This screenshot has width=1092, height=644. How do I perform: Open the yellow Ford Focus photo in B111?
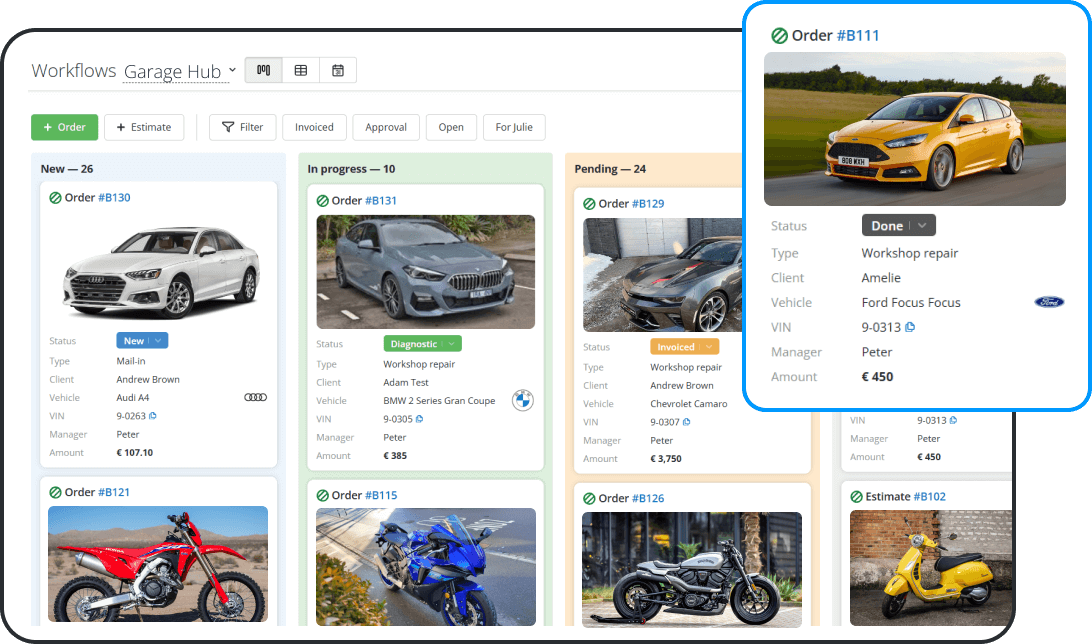(x=914, y=129)
